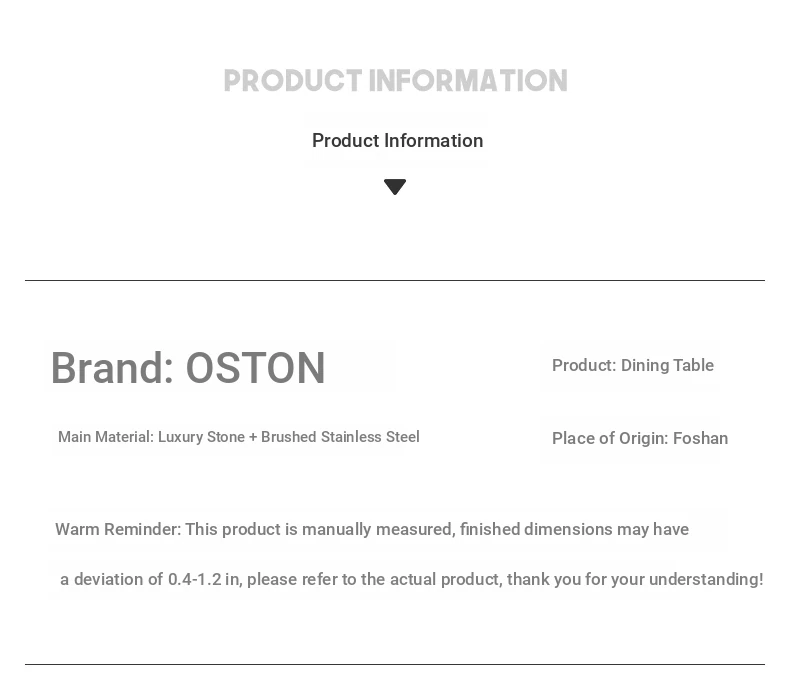Click the bottom horizontal divider line

click(x=395, y=665)
